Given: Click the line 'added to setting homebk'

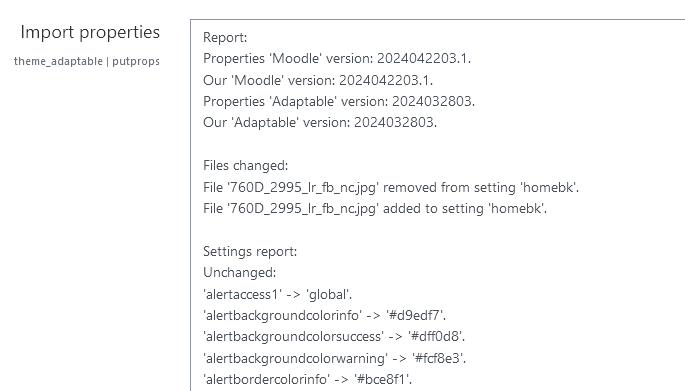Looking at the screenshot, I should (x=375, y=208).
